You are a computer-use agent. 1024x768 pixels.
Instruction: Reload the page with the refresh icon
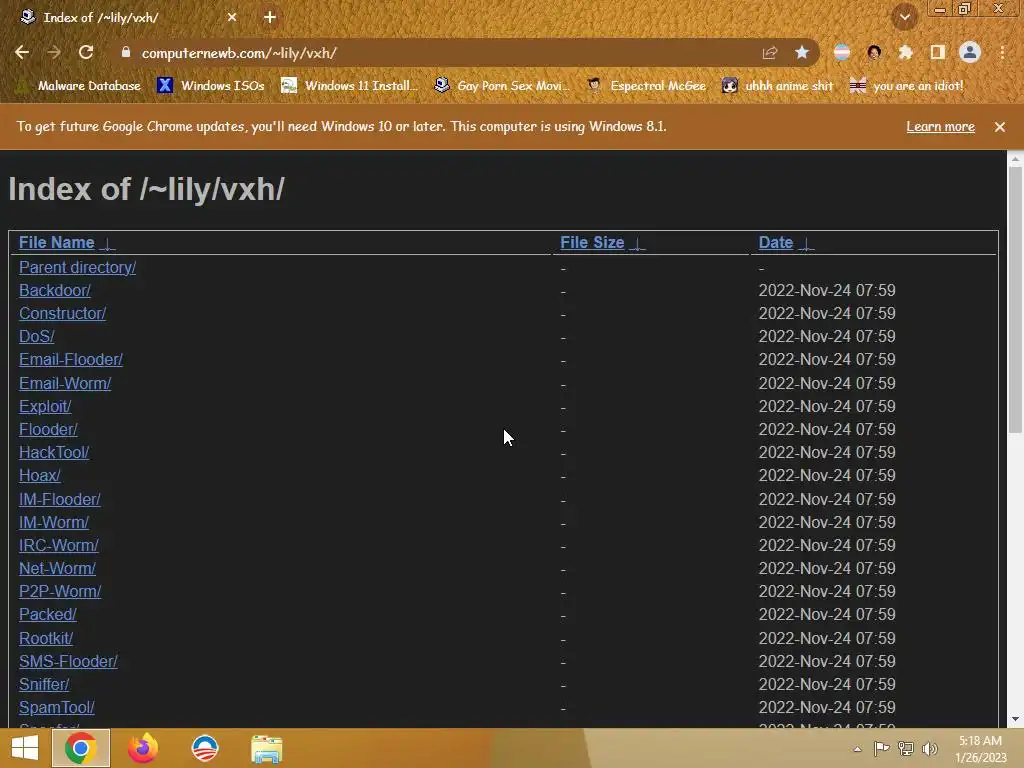click(x=86, y=53)
